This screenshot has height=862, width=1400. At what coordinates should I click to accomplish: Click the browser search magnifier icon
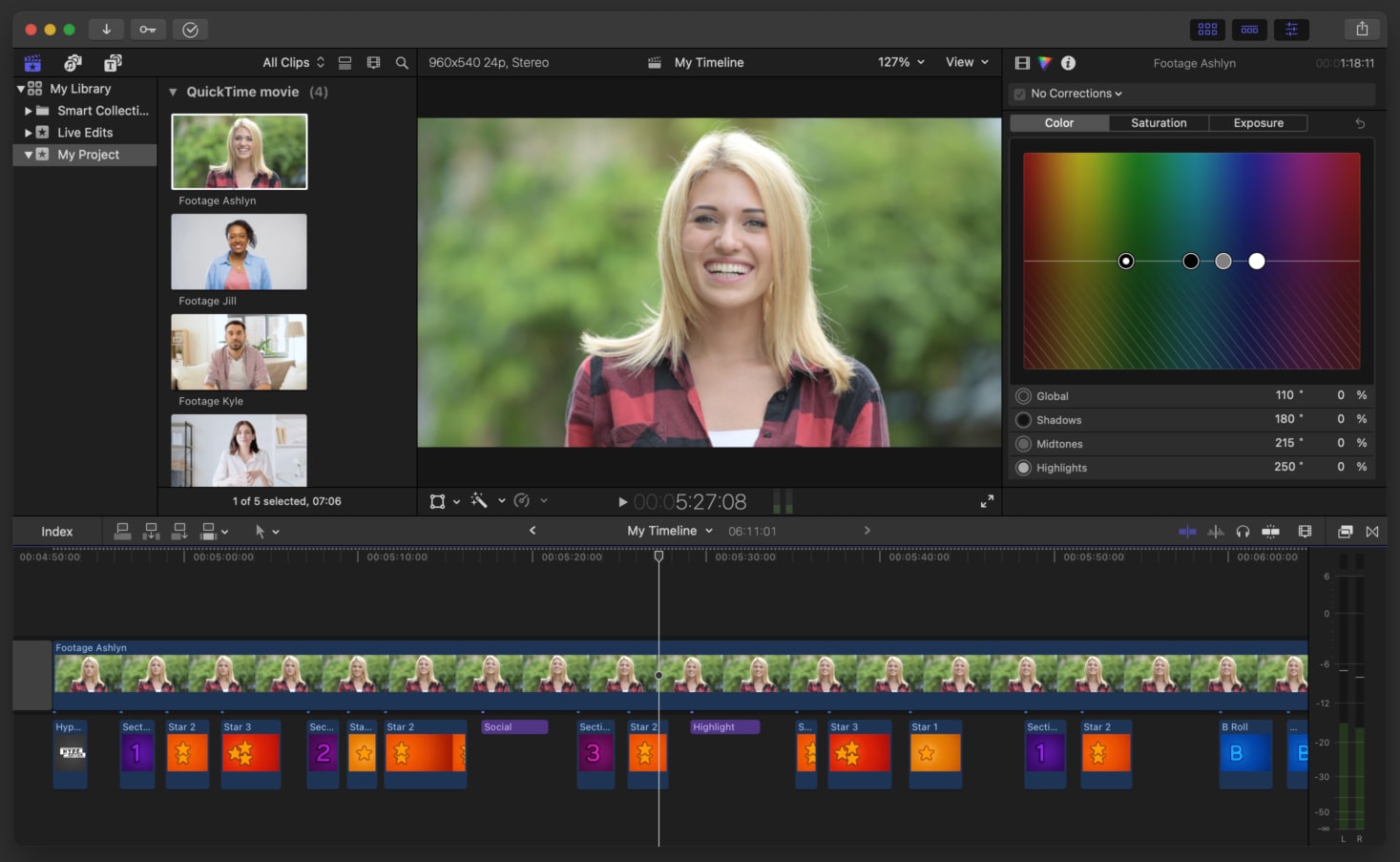point(402,63)
